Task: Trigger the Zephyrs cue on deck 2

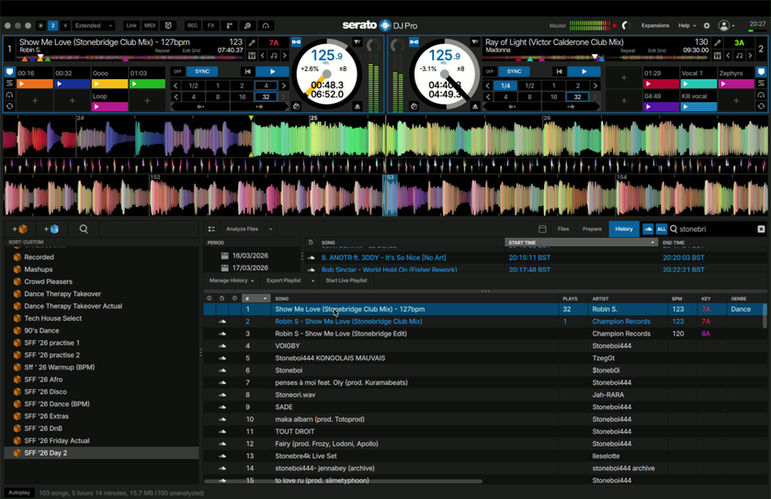Action: (736, 84)
